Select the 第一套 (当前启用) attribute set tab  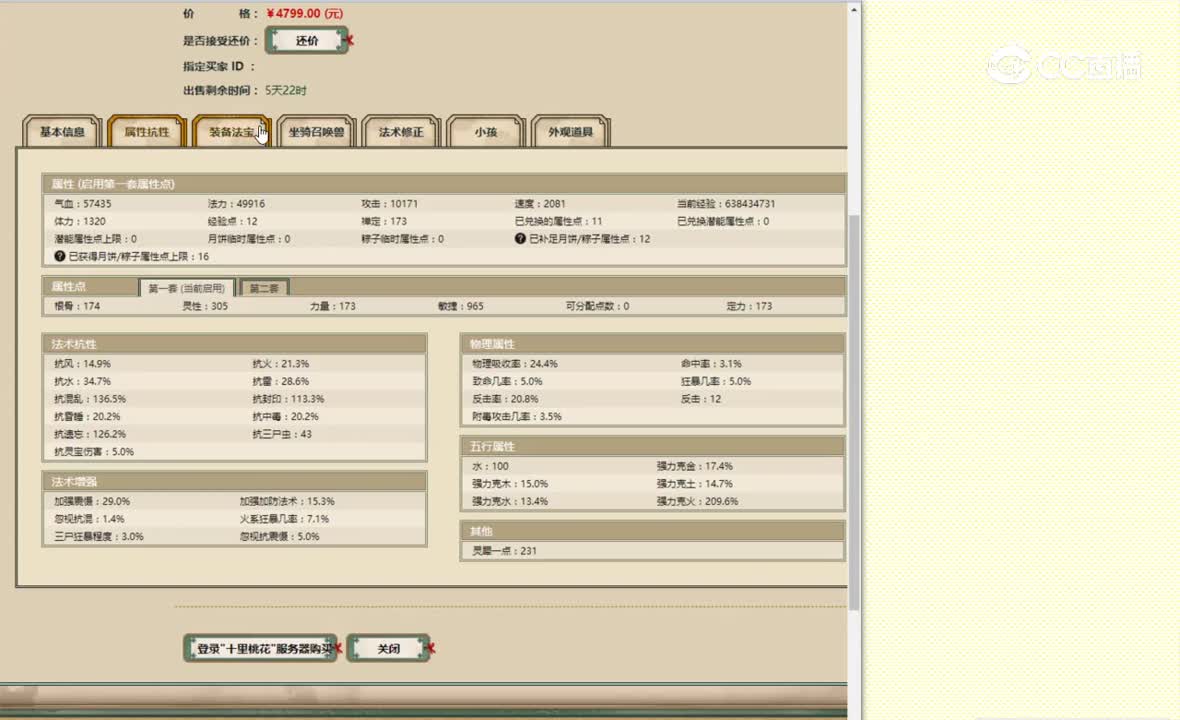pyautogui.click(x=187, y=288)
